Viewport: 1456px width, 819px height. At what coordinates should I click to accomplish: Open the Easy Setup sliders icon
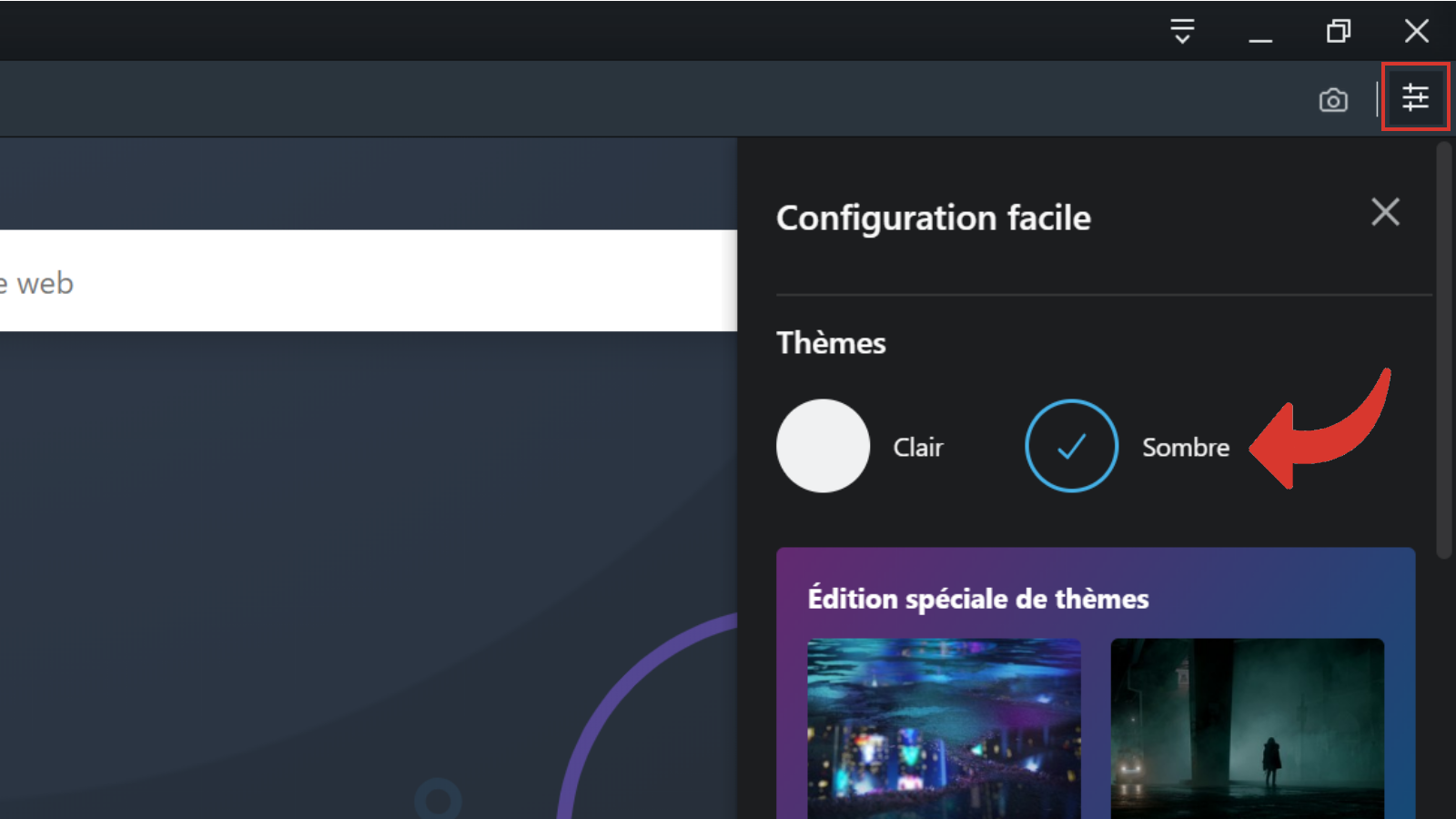1415,97
